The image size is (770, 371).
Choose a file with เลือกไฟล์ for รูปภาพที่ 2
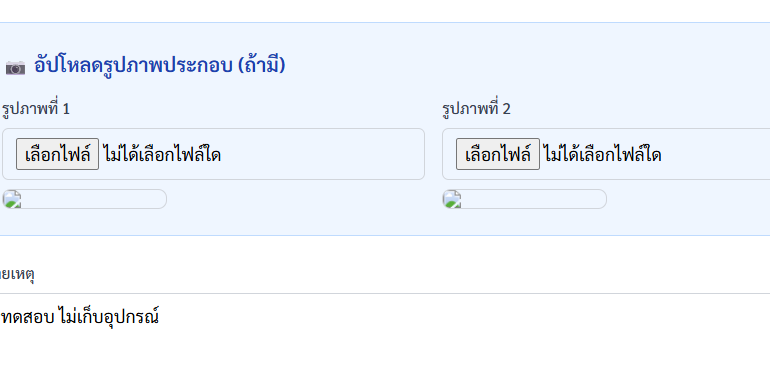point(497,154)
